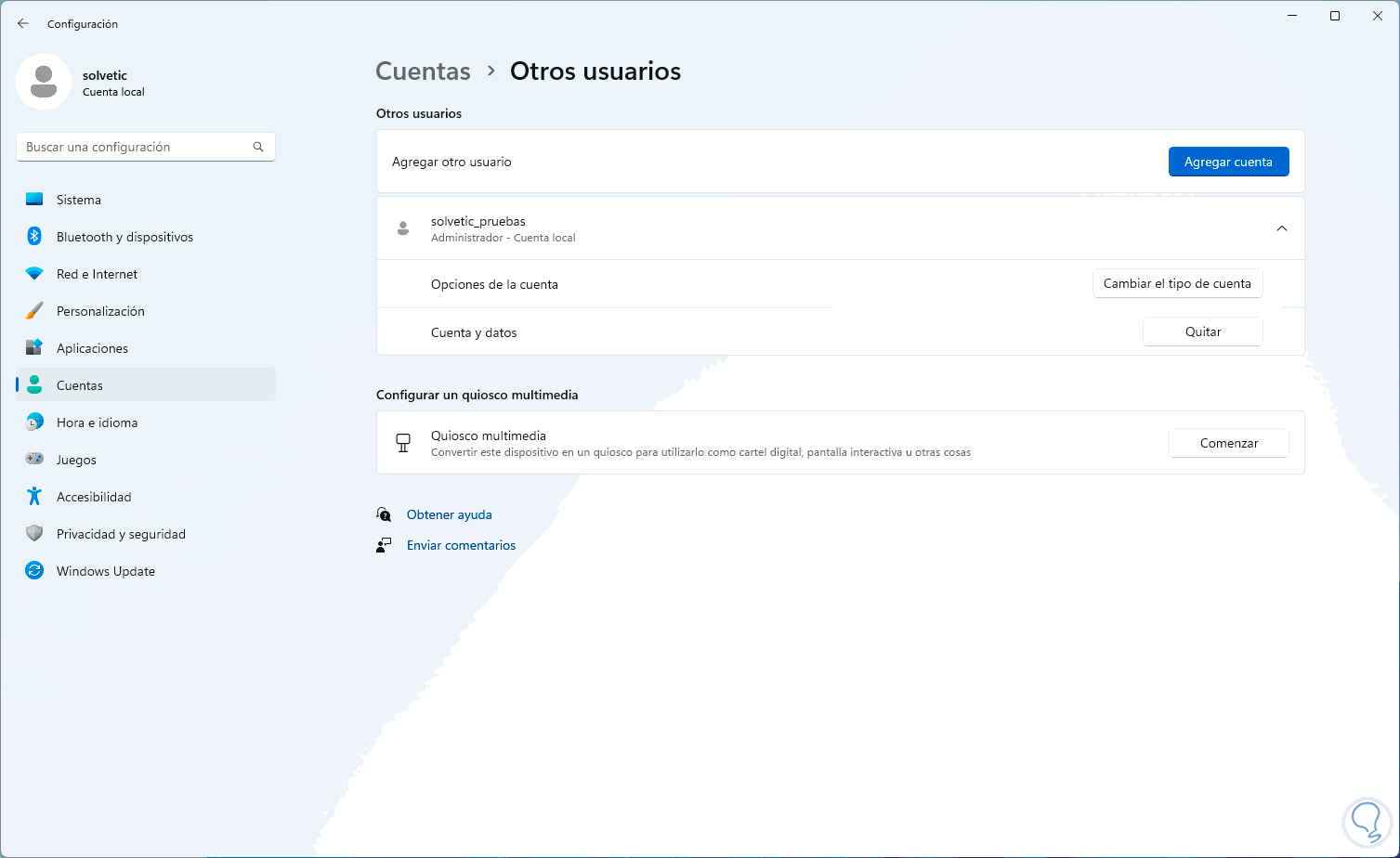
Task: Open the Enviar comentarios link
Action: tap(461, 545)
